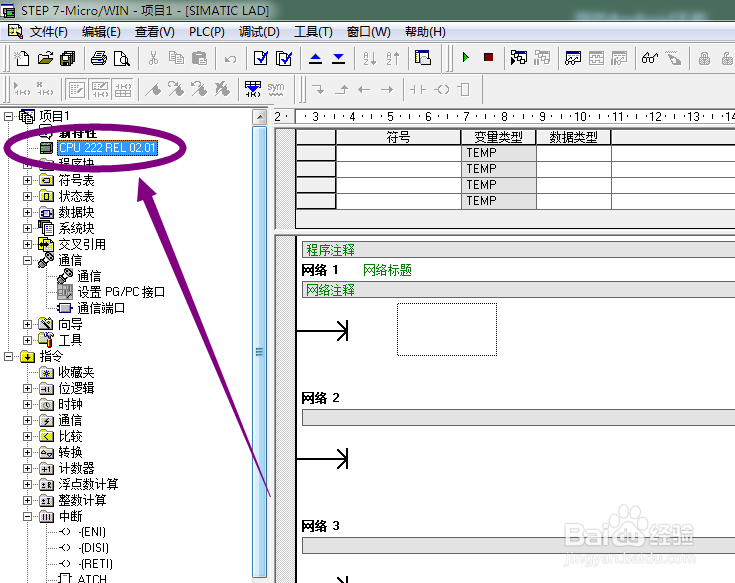
Task: Toggle program status monitoring icon
Action: (x=519, y=58)
